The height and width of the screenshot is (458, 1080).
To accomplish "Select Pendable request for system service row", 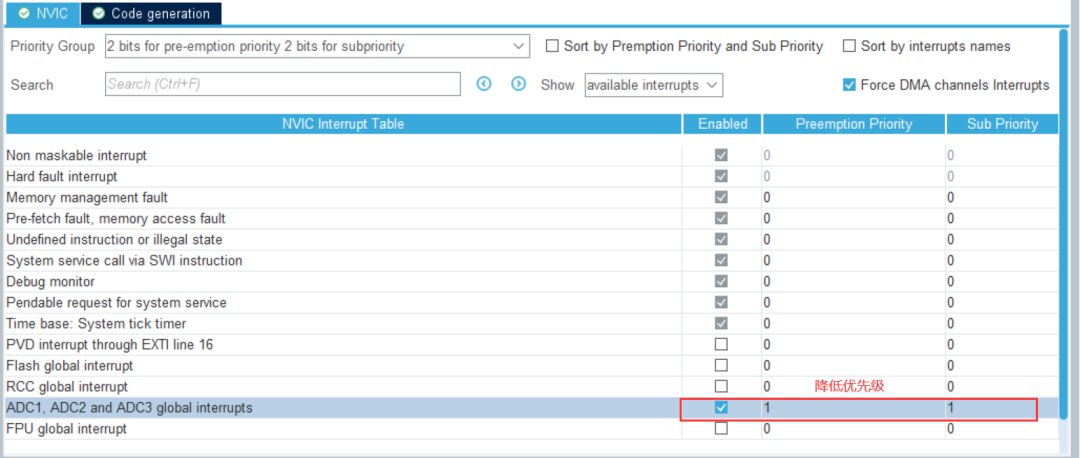I will (532, 302).
